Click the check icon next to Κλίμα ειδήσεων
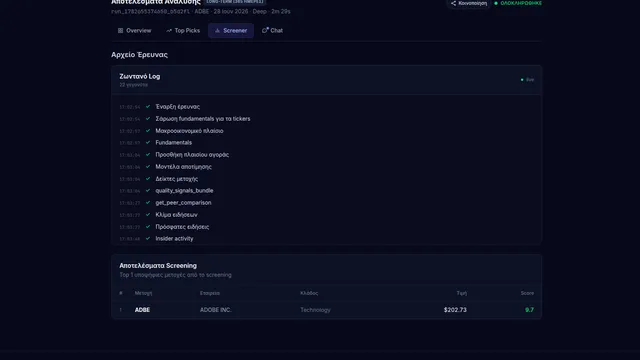Screen dimensions: 640x360 [148, 215]
